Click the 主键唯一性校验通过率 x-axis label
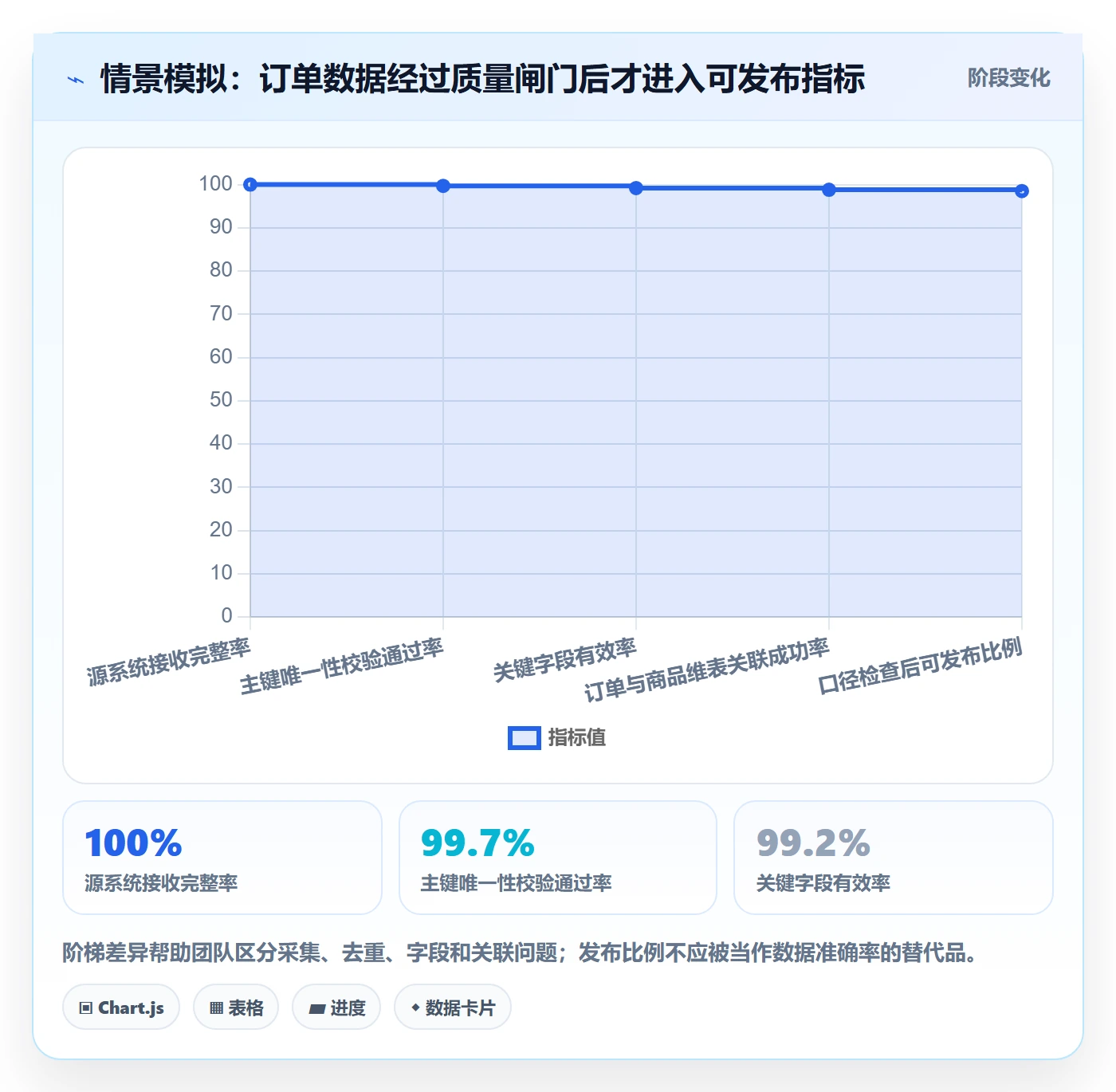Viewport: 1116px width, 1092px height. [x=342, y=666]
